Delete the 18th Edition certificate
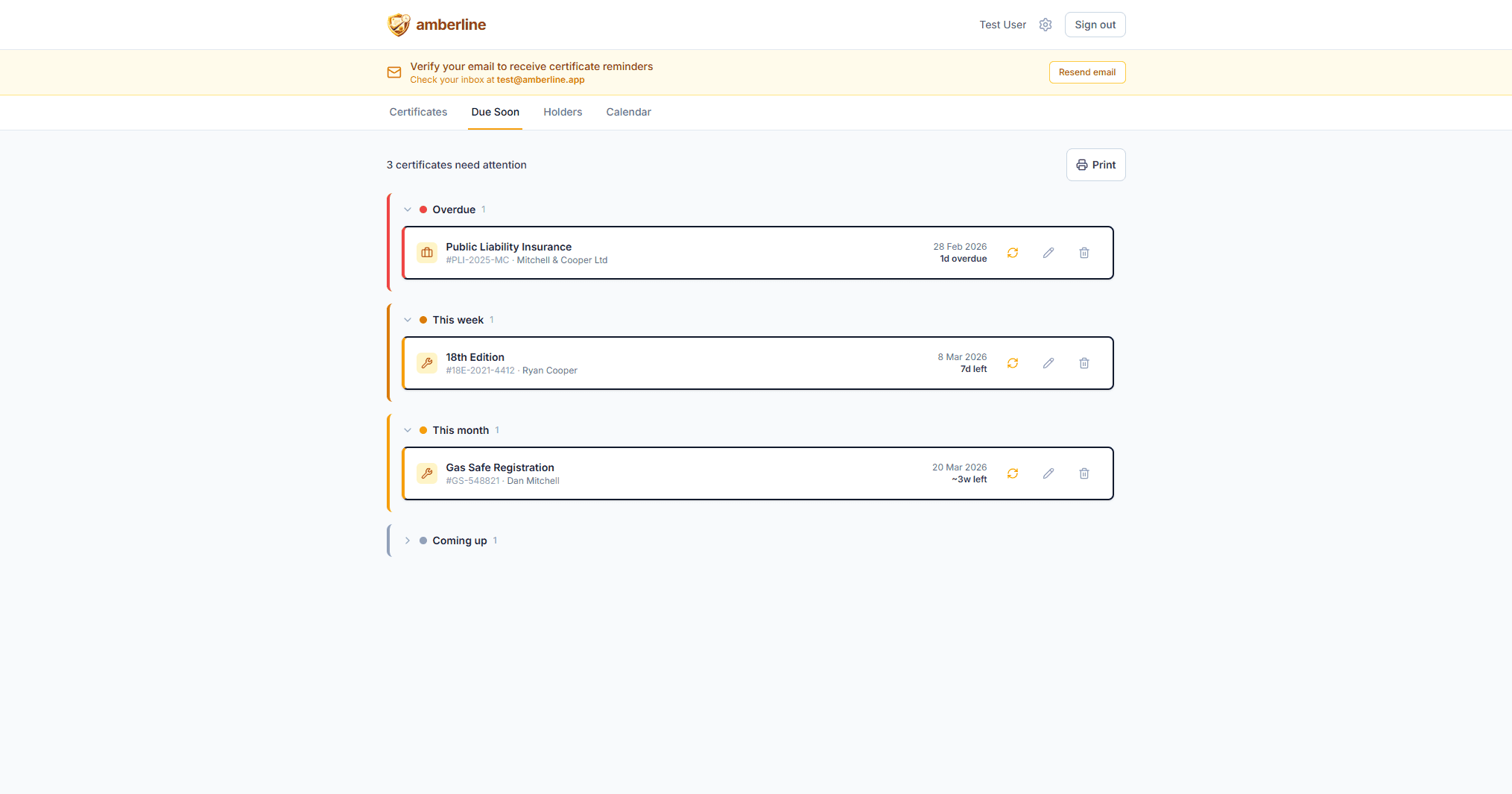This screenshot has height=794, width=1512. point(1084,363)
